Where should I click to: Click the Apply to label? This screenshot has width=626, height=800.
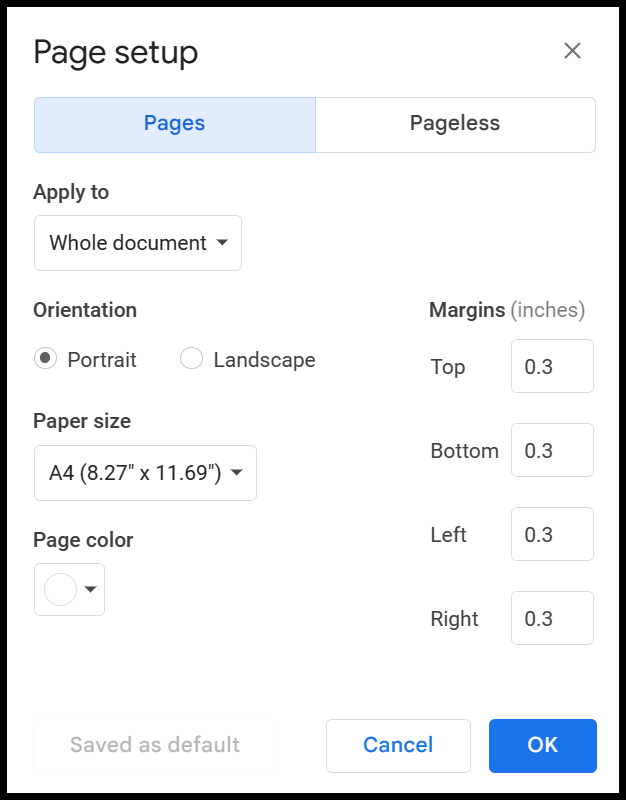[71, 192]
